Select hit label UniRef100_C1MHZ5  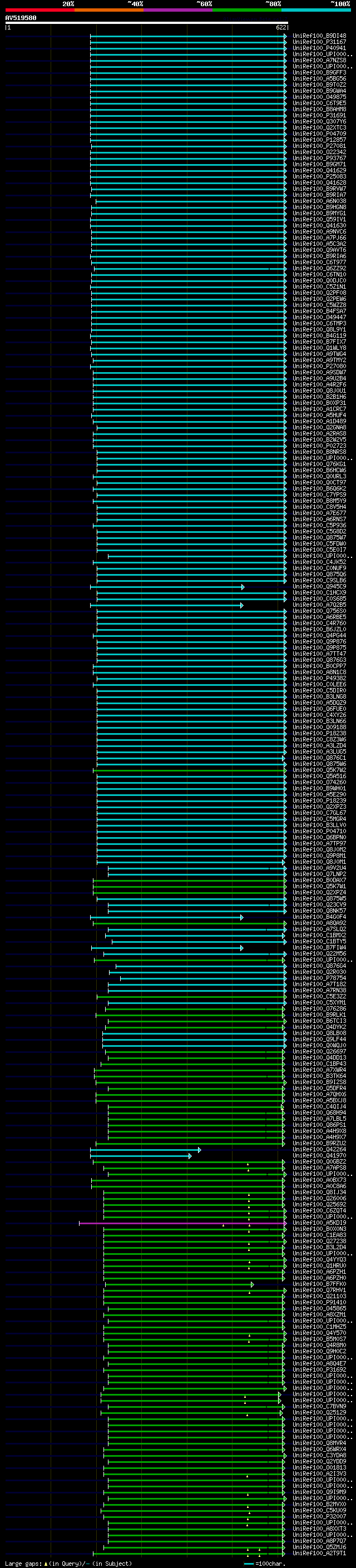[319, 1327]
